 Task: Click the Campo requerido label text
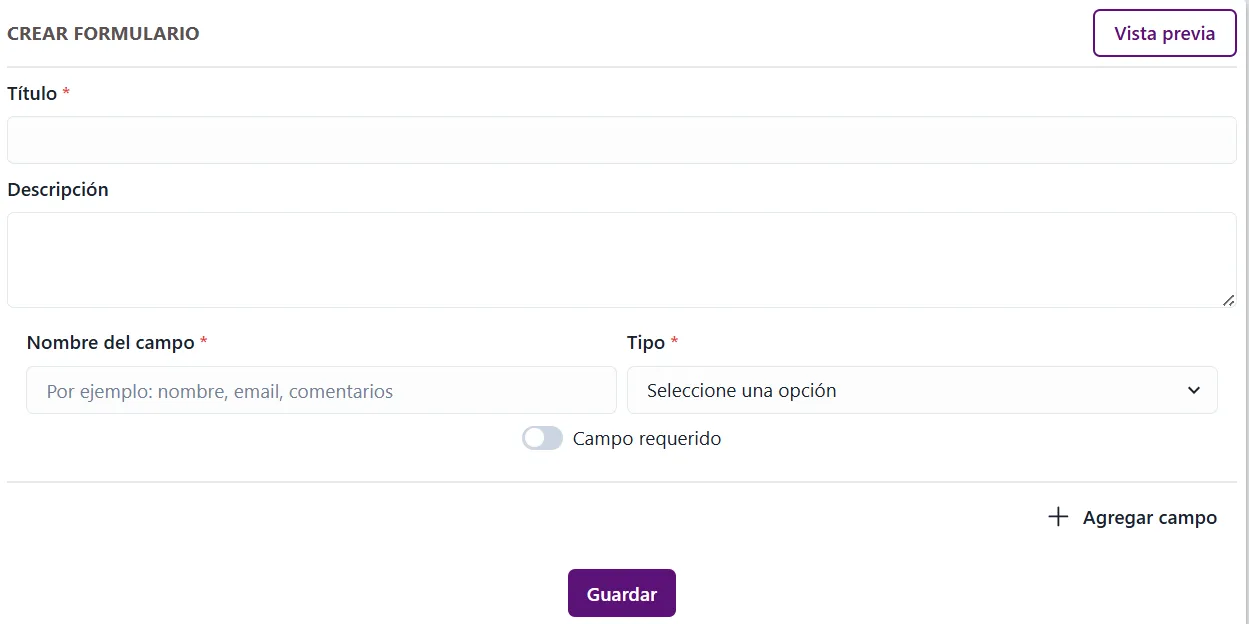[x=647, y=438]
